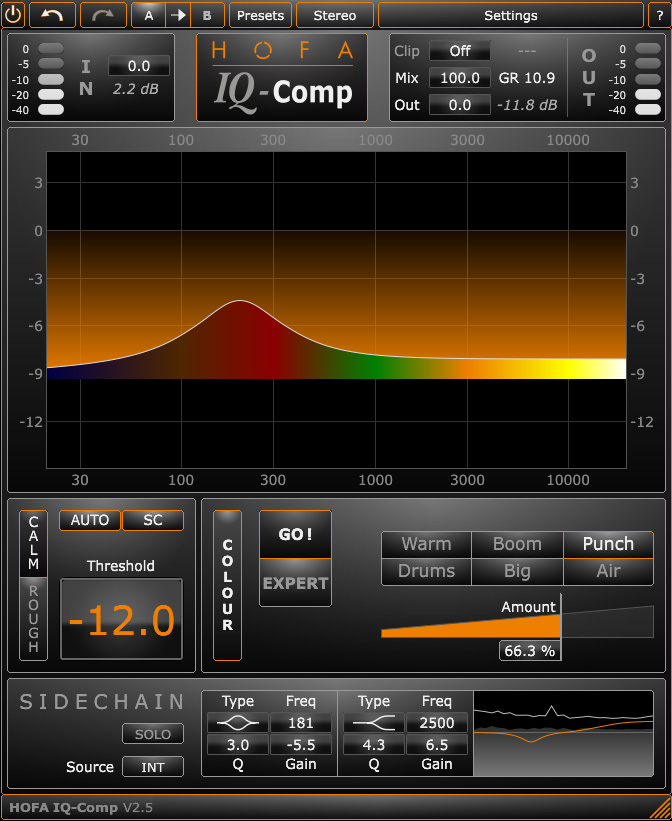Screen dimensions: 672x821
Task: Toggle the COLOUR section on
Action: point(227,585)
